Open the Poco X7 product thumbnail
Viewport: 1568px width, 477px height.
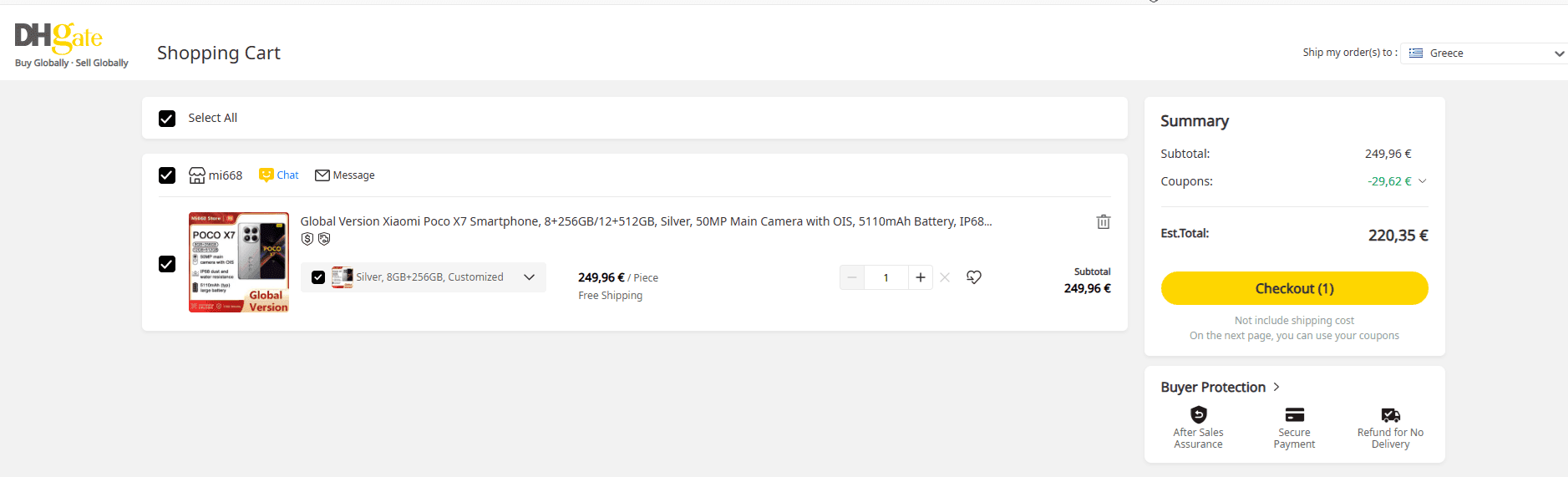pyautogui.click(x=239, y=262)
